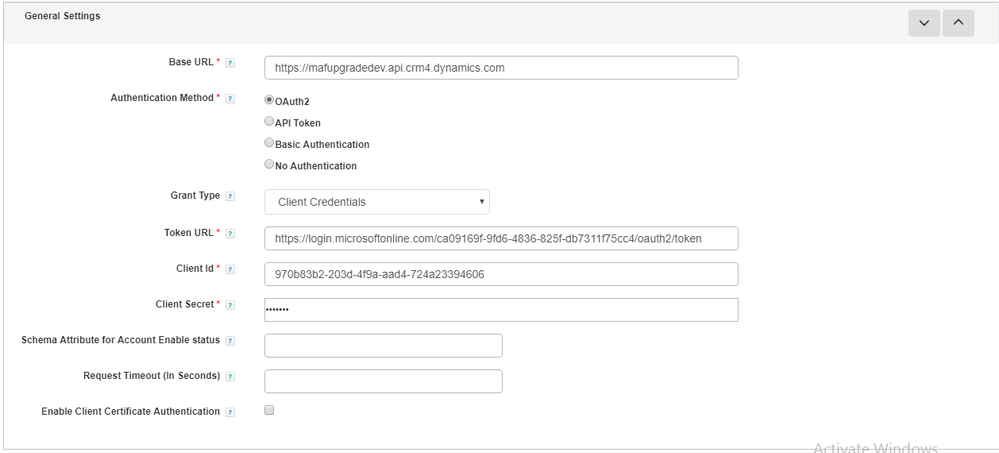The image size is (999, 453).
Task: Focus the Token URL input field
Action: pyautogui.click(x=501, y=238)
